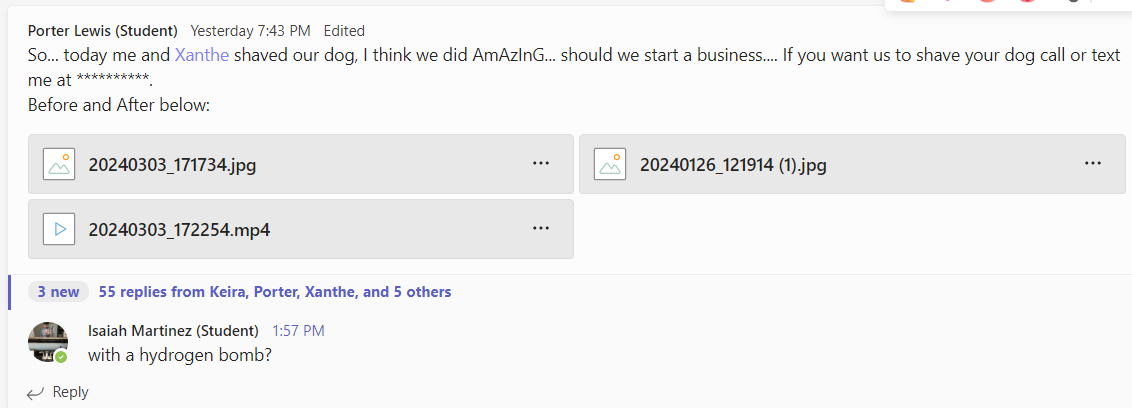Screen dimensions: 1132x408
Task: Click the video play icon for 20240303_172254.mp4
Action: (x=60, y=229)
